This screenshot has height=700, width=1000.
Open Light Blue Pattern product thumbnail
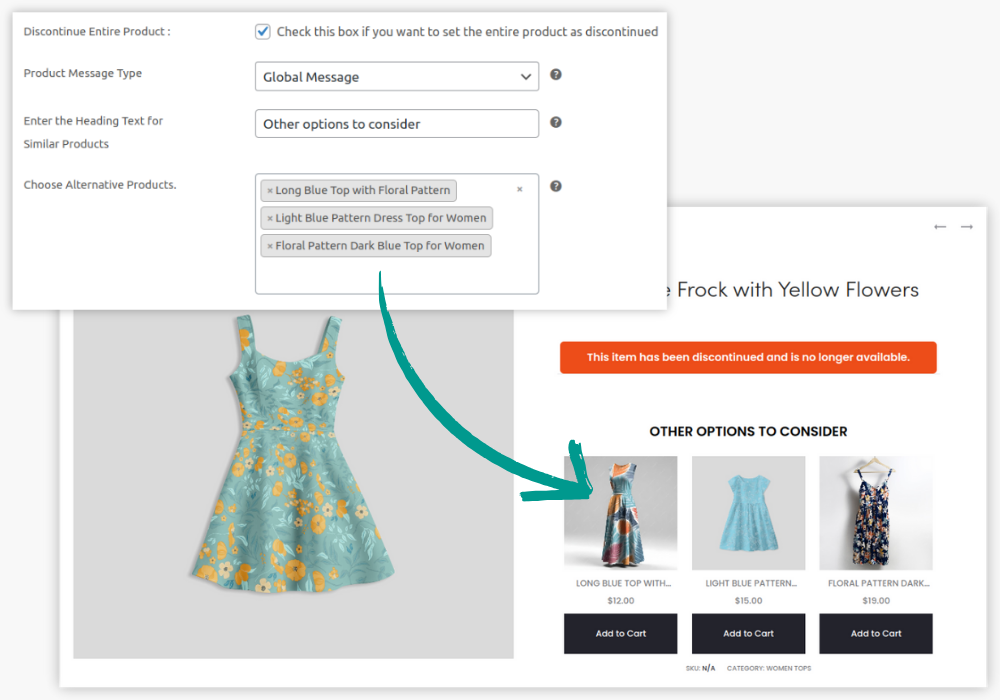pos(748,513)
